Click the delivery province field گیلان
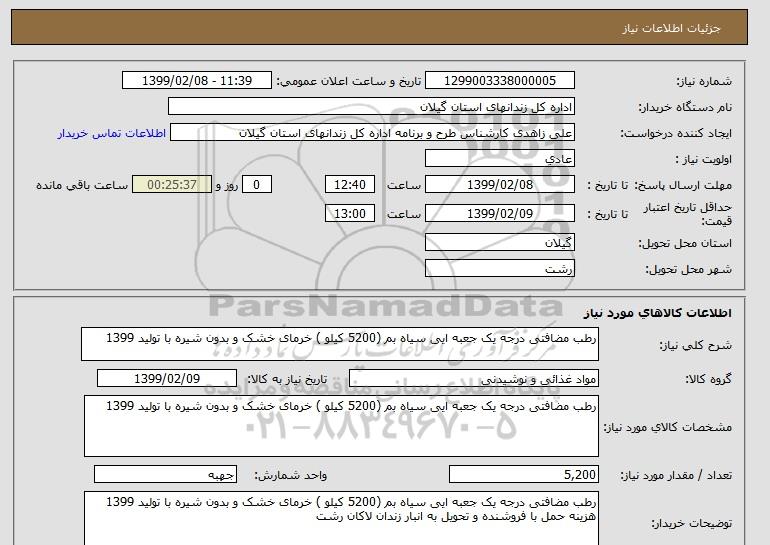This screenshot has height=545, width=770. click(x=499, y=242)
